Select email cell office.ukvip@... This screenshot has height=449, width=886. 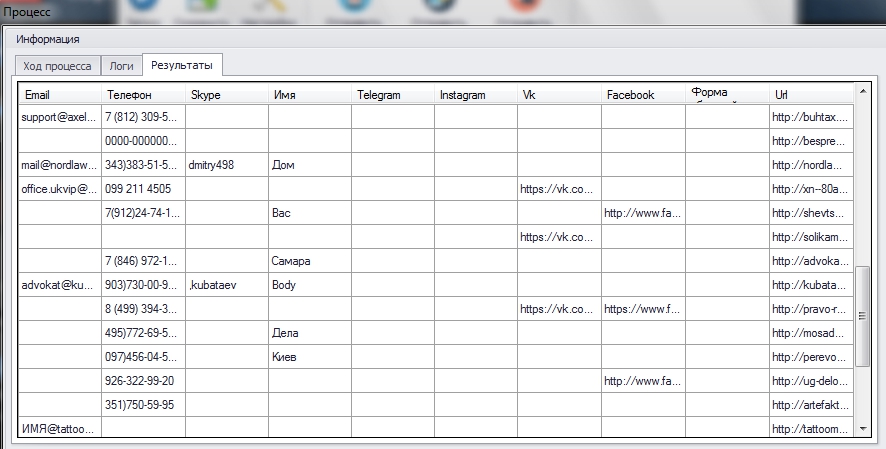click(x=60, y=189)
